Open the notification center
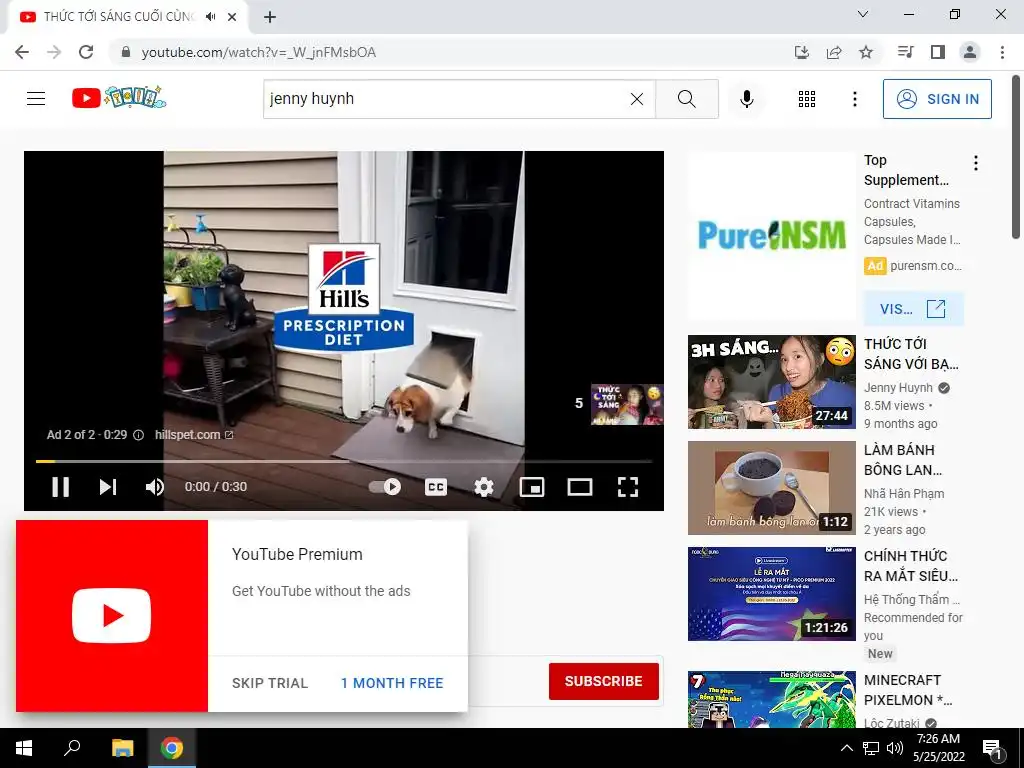1024x768 pixels. click(x=993, y=748)
